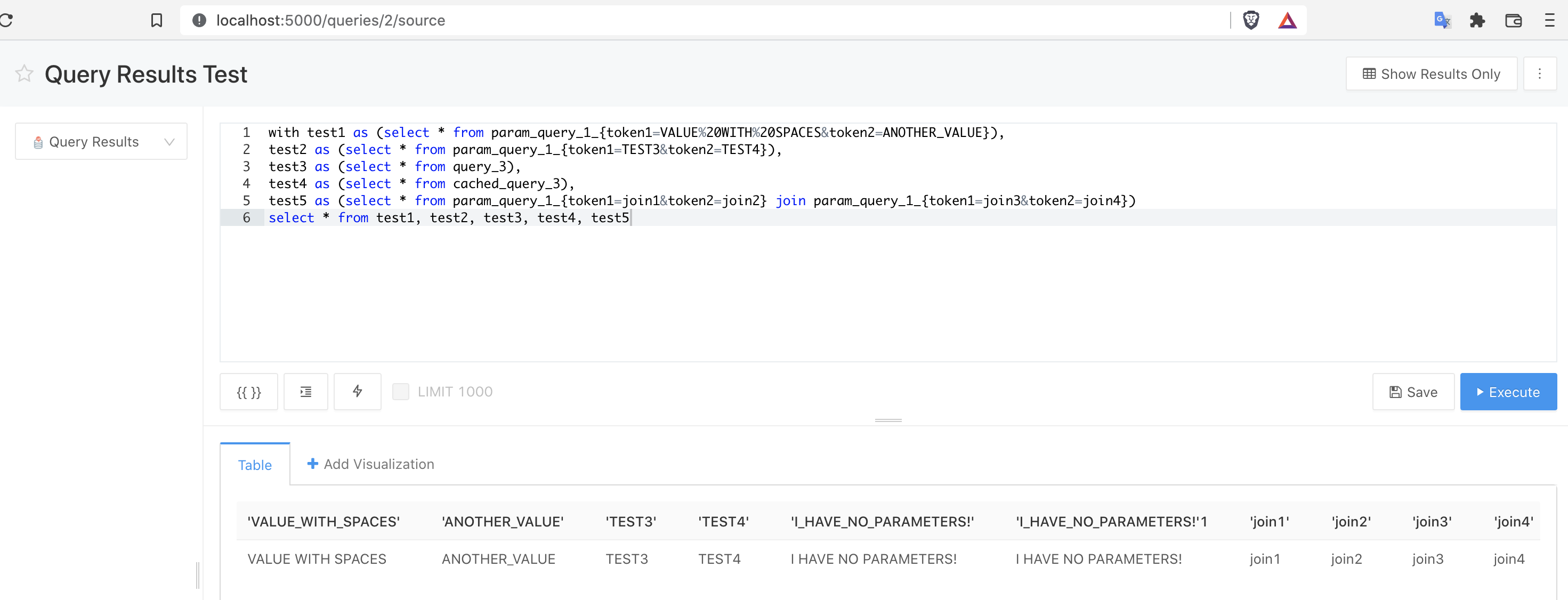This screenshot has width=1568, height=600.
Task: Click the Brave rewards triangle icon
Action: point(1287,20)
